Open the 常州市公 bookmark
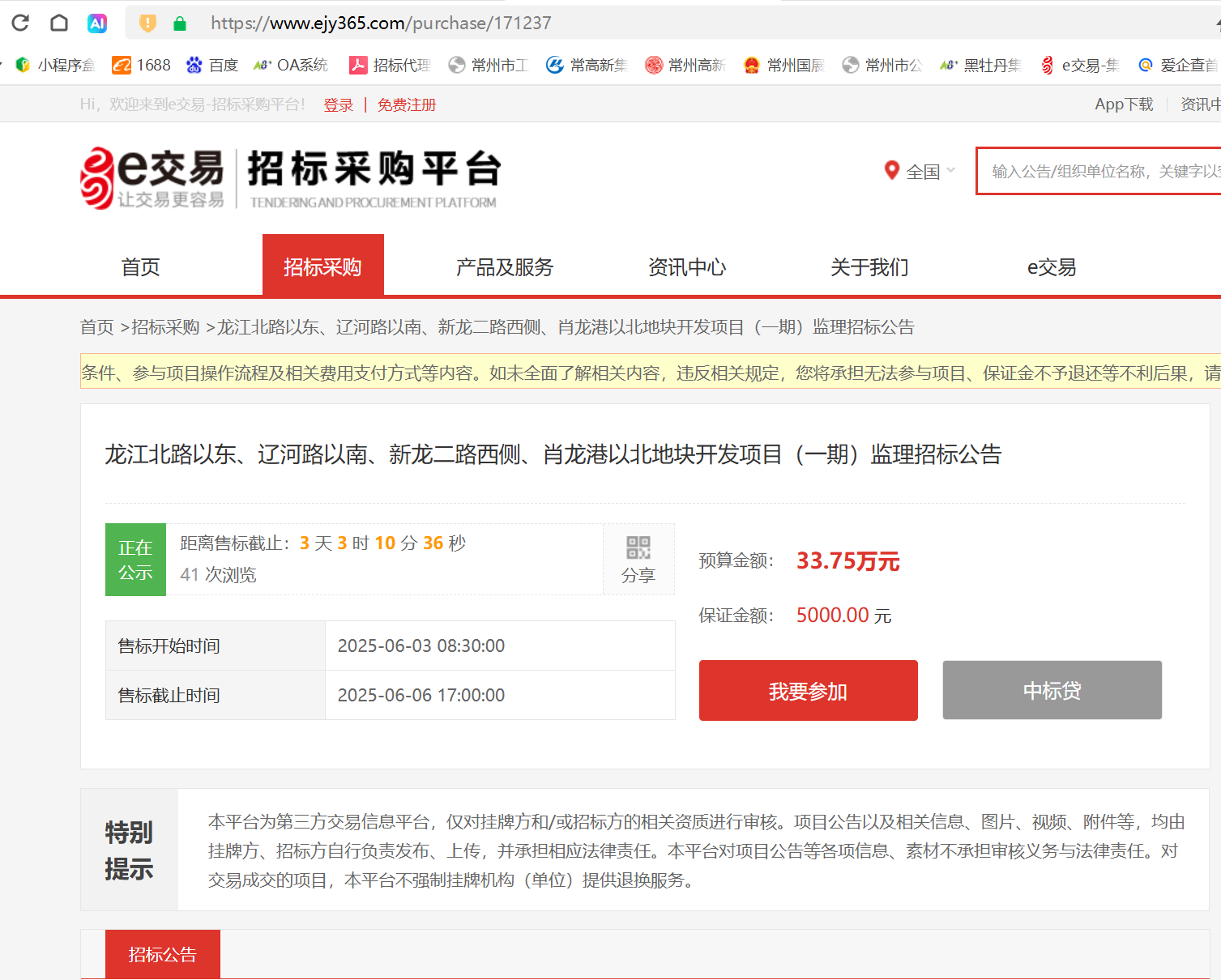Viewport: 1221px width, 980px height. pos(882,65)
